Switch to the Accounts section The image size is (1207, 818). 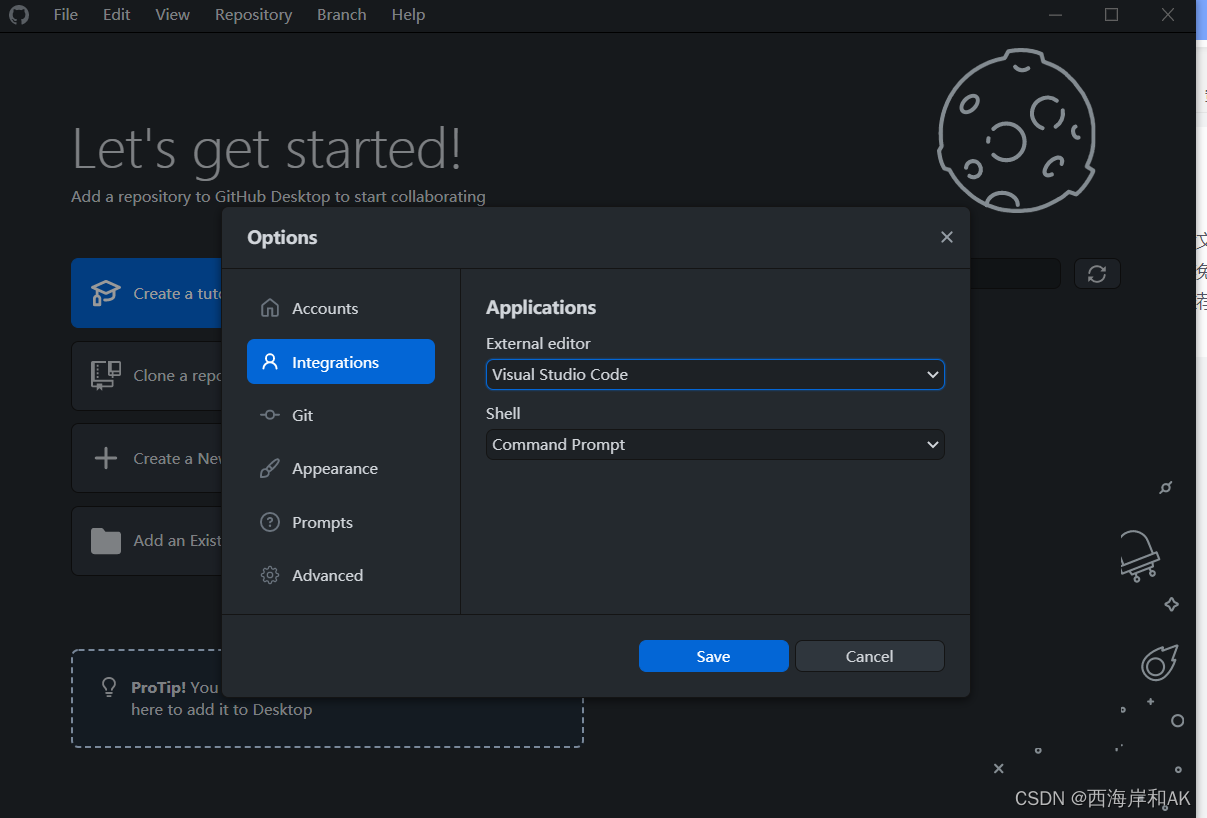[x=341, y=308]
